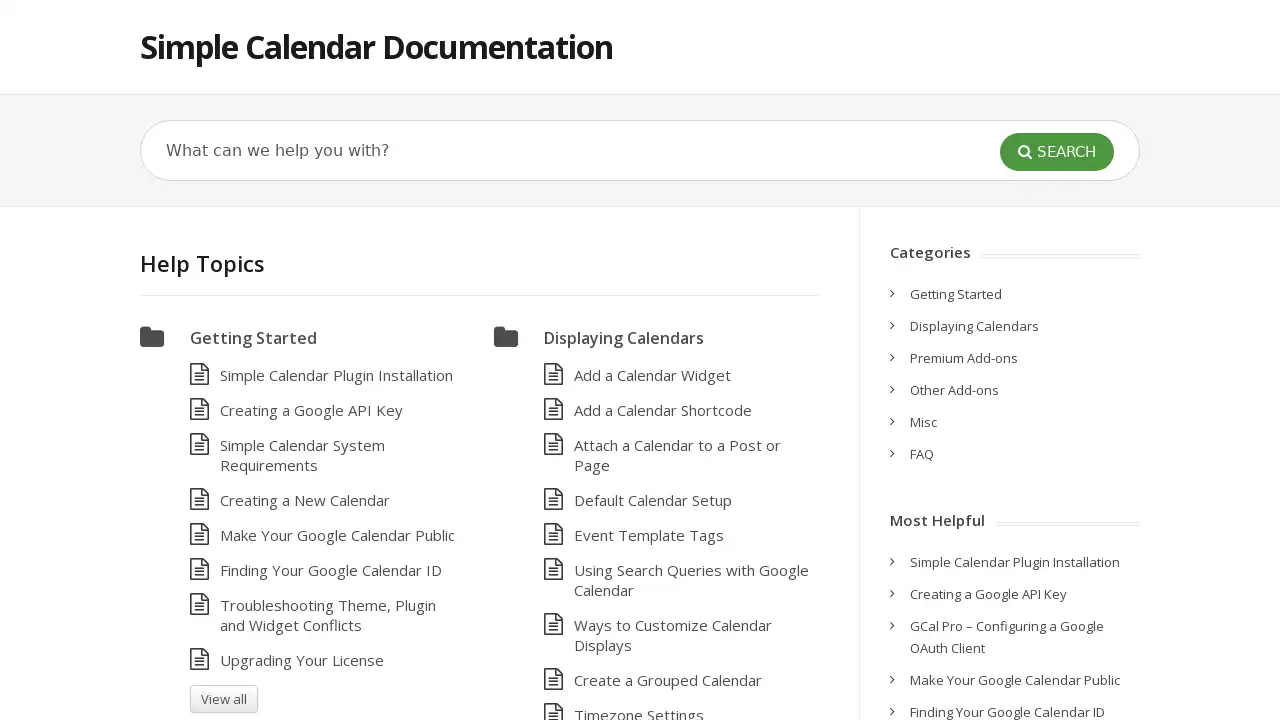The width and height of the screenshot is (1280, 720).
Task: Open Simple Calendar Plugin Installation article in Help Topics
Action: tap(336, 375)
